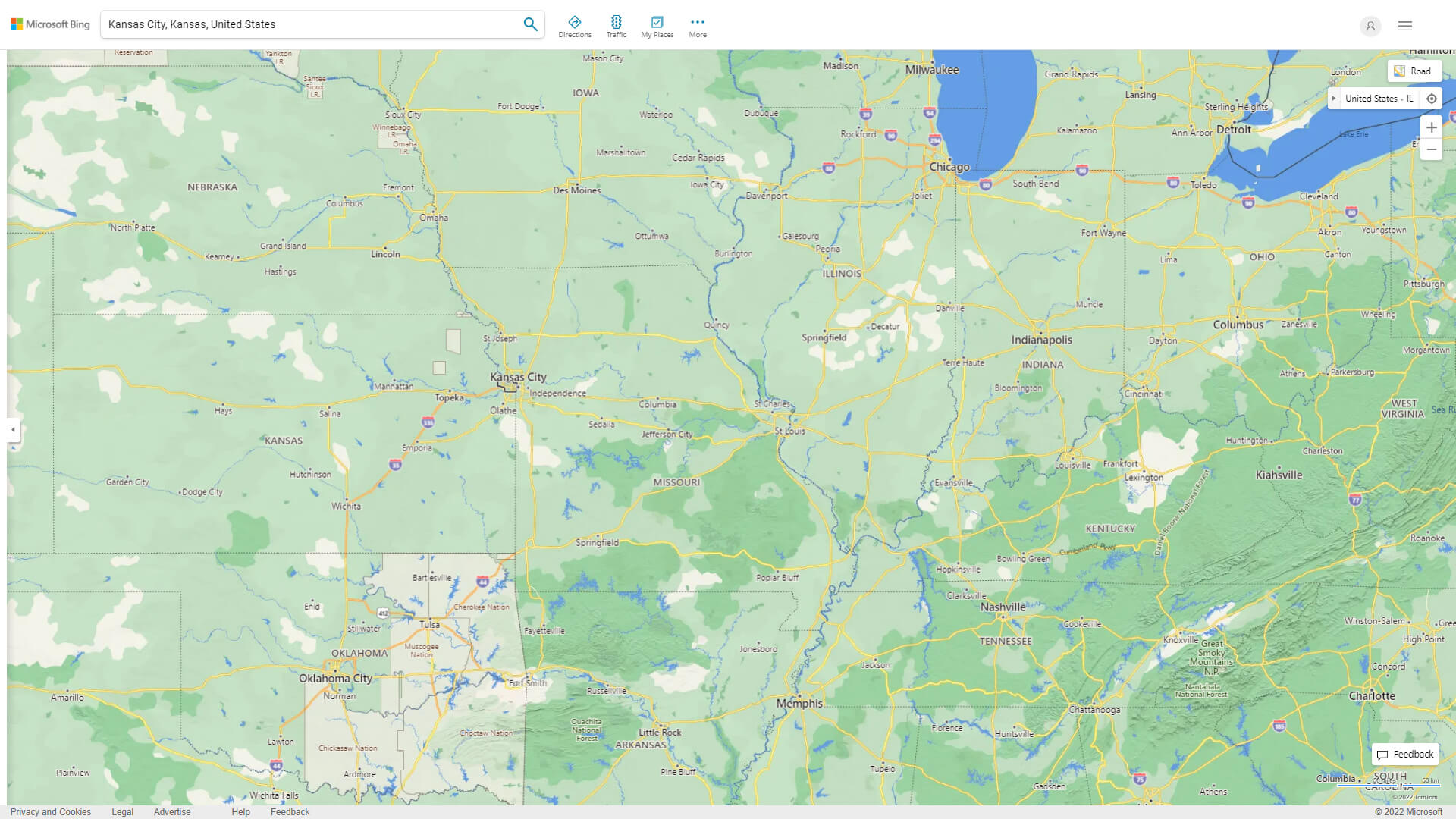
Task: Collapse the left side panel chevron
Action: point(12,430)
